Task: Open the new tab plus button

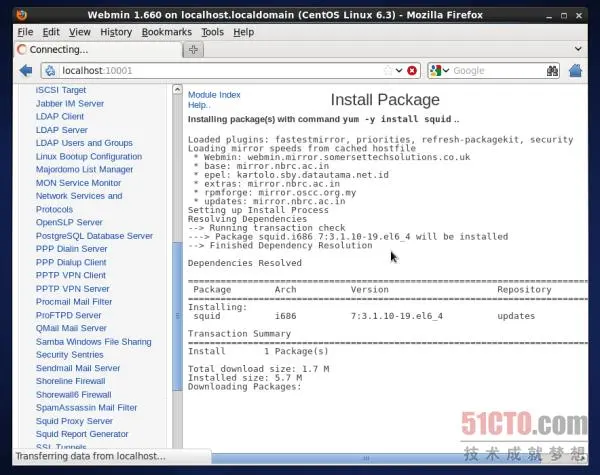Action: pyautogui.click(x=193, y=49)
